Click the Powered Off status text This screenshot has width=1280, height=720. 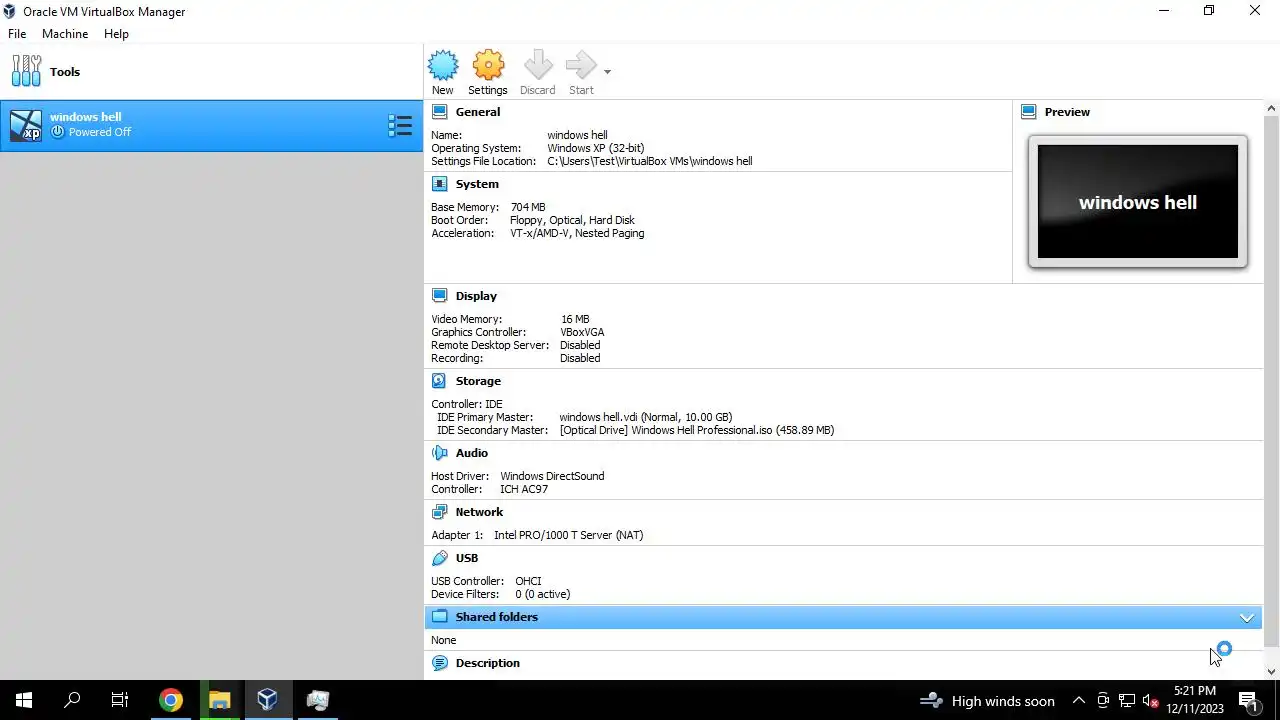(100, 132)
